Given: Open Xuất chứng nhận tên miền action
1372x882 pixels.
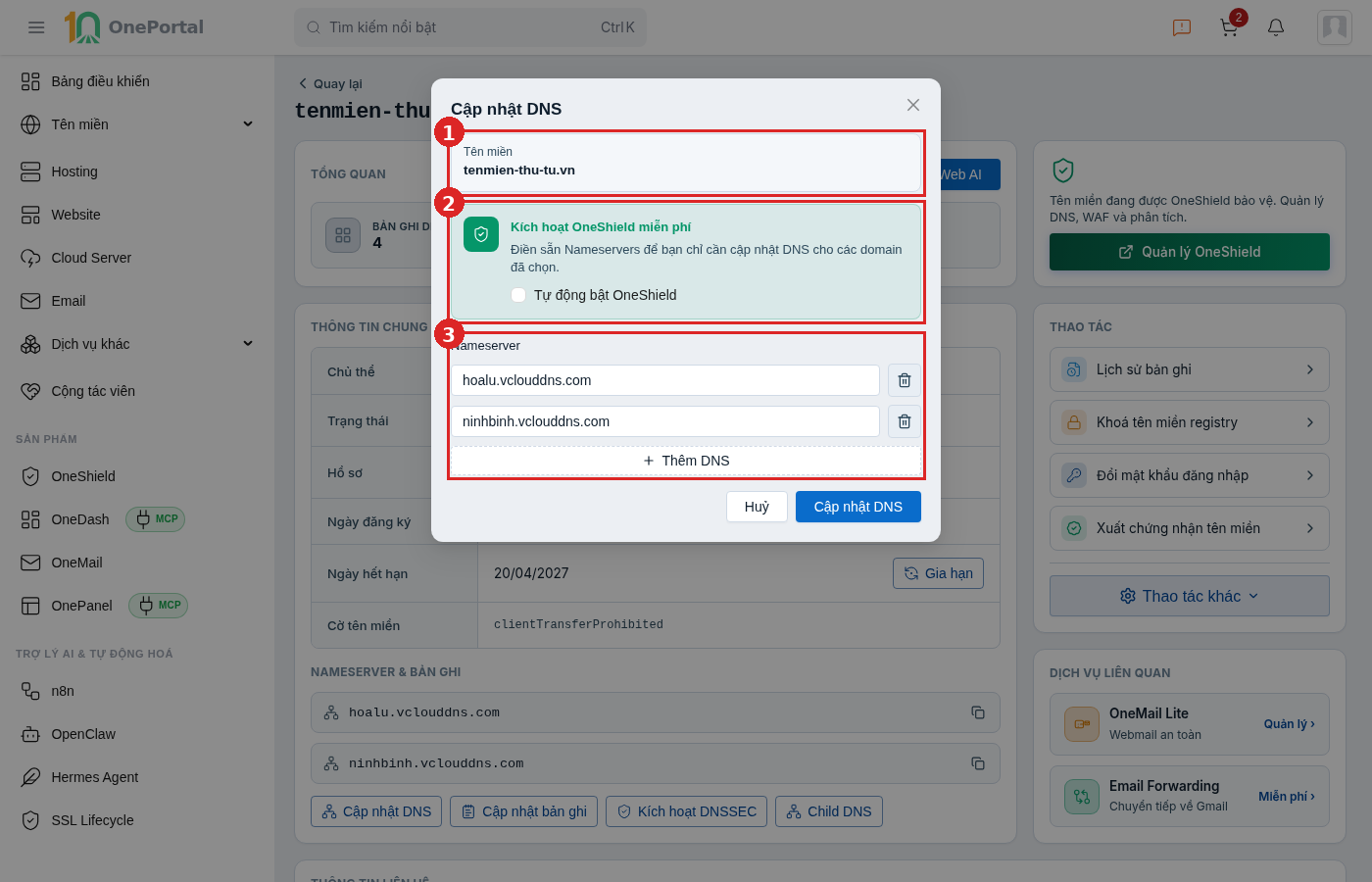Looking at the screenshot, I should pyautogui.click(x=1190, y=528).
